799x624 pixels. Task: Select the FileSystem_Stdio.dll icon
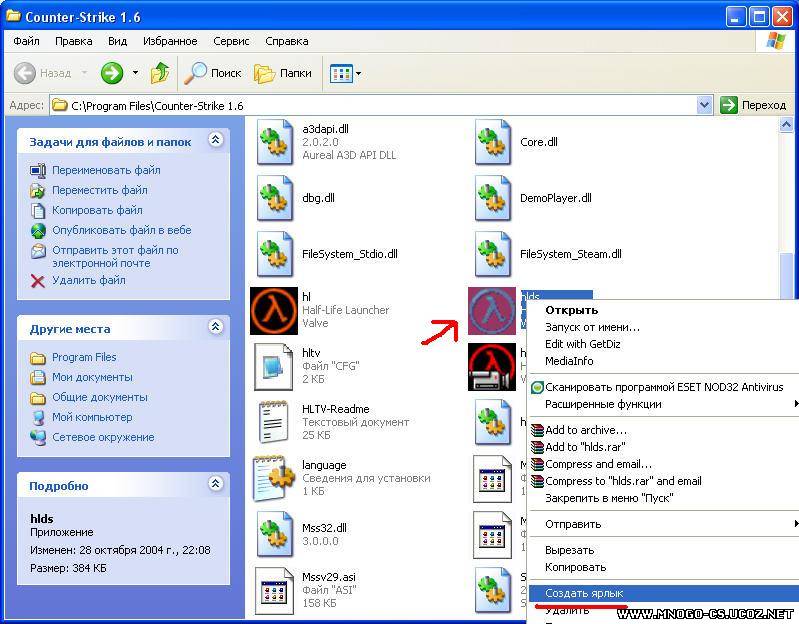[275, 254]
